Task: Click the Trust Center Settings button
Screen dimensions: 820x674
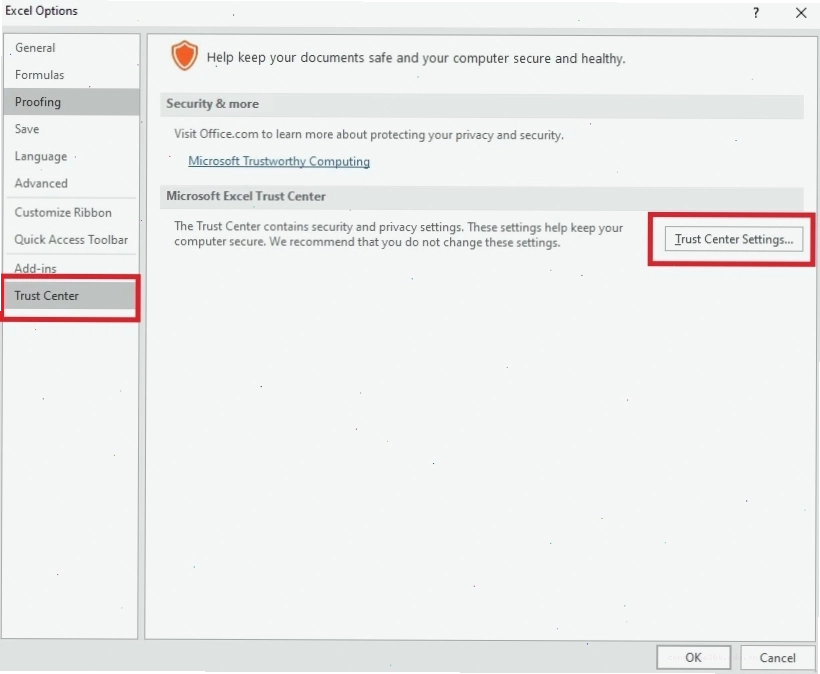Action: click(x=734, y=239)
